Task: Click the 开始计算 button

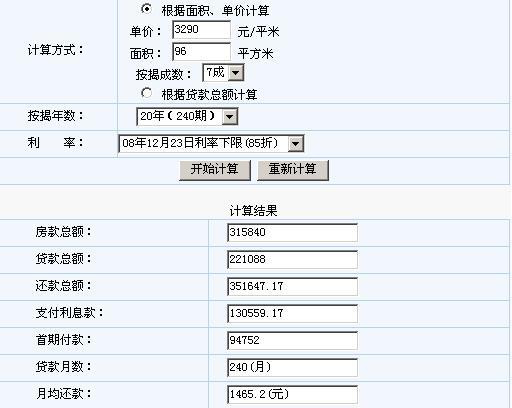Action: [215, 170]
